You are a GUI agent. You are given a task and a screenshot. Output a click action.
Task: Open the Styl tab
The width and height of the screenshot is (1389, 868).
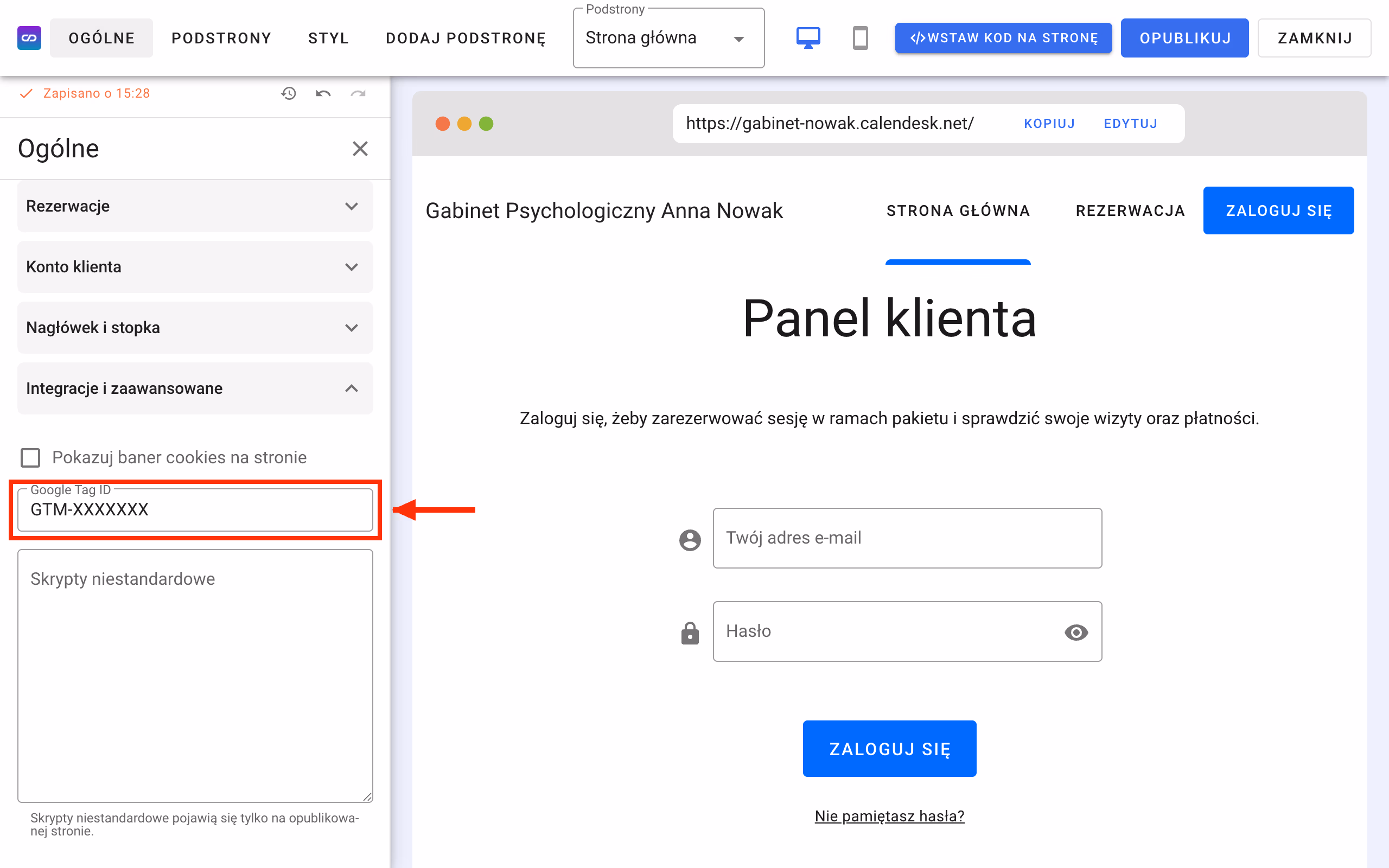click(x=328, y=38)
